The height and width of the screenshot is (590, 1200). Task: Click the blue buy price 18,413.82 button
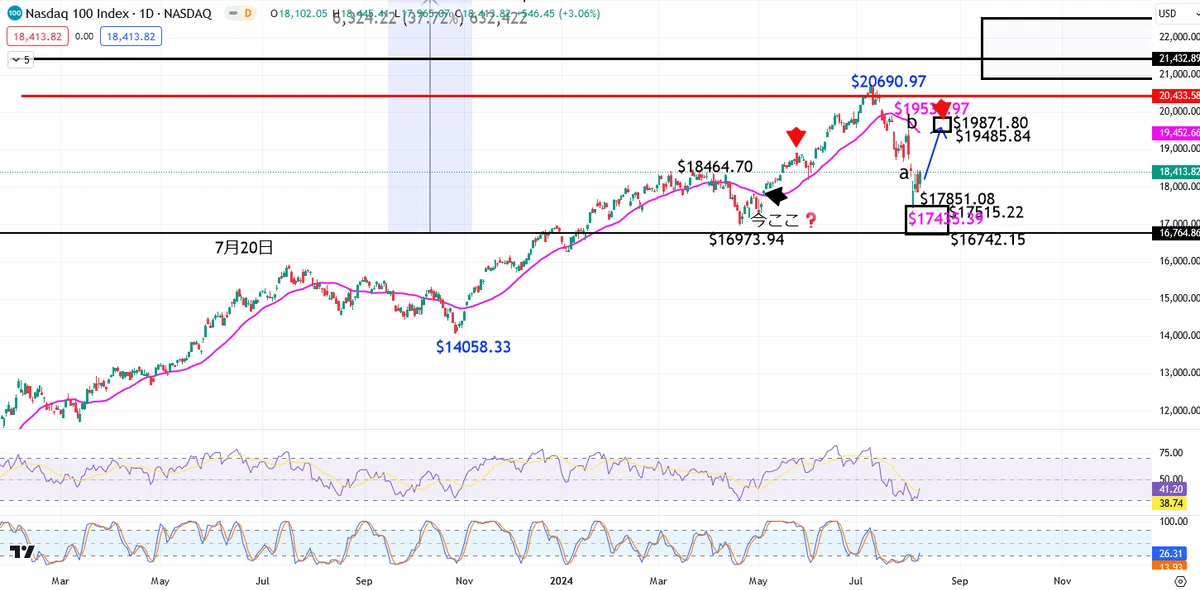click(132, 36)
